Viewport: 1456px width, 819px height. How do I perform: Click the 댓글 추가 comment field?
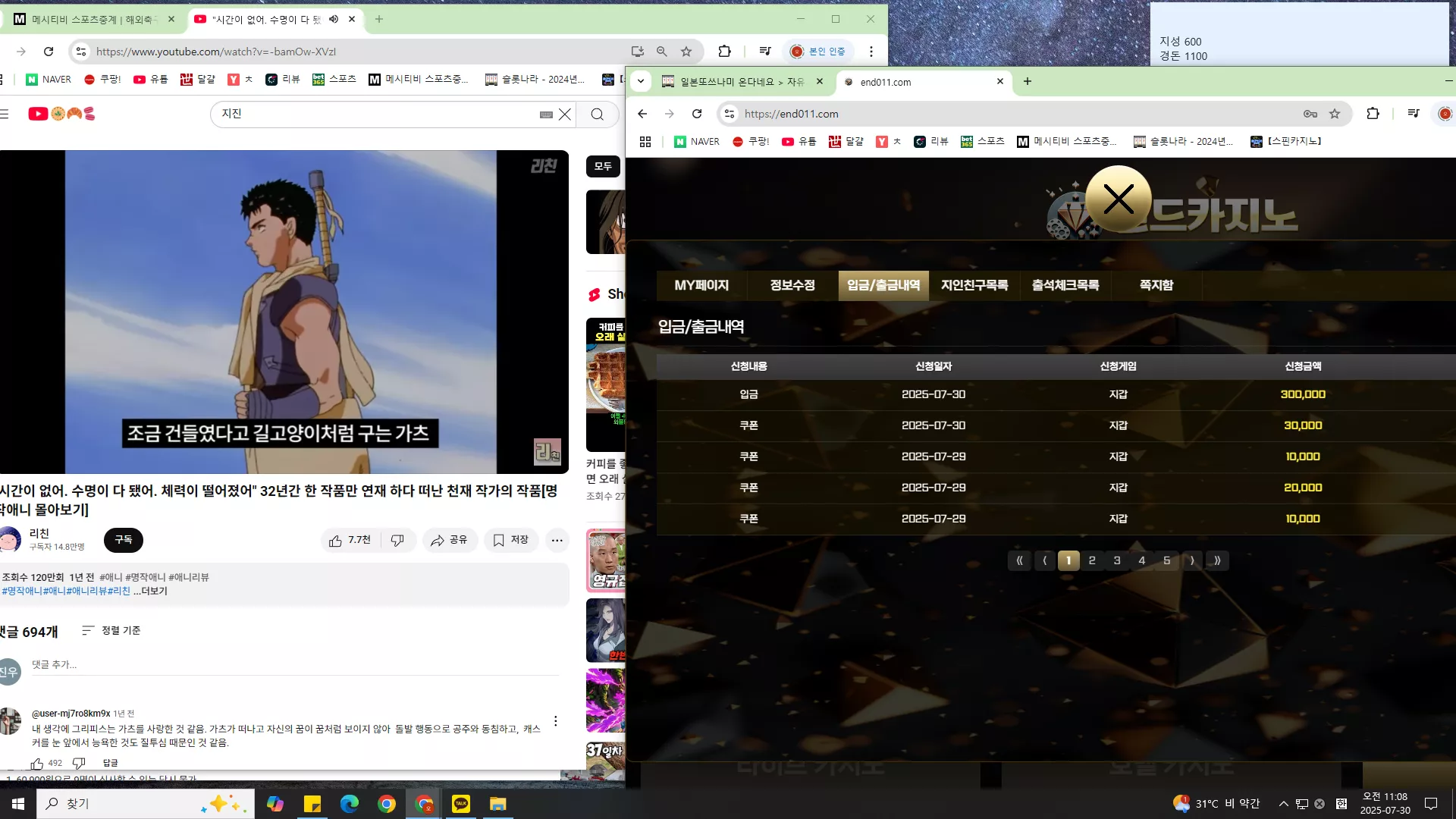pos(295,665)
